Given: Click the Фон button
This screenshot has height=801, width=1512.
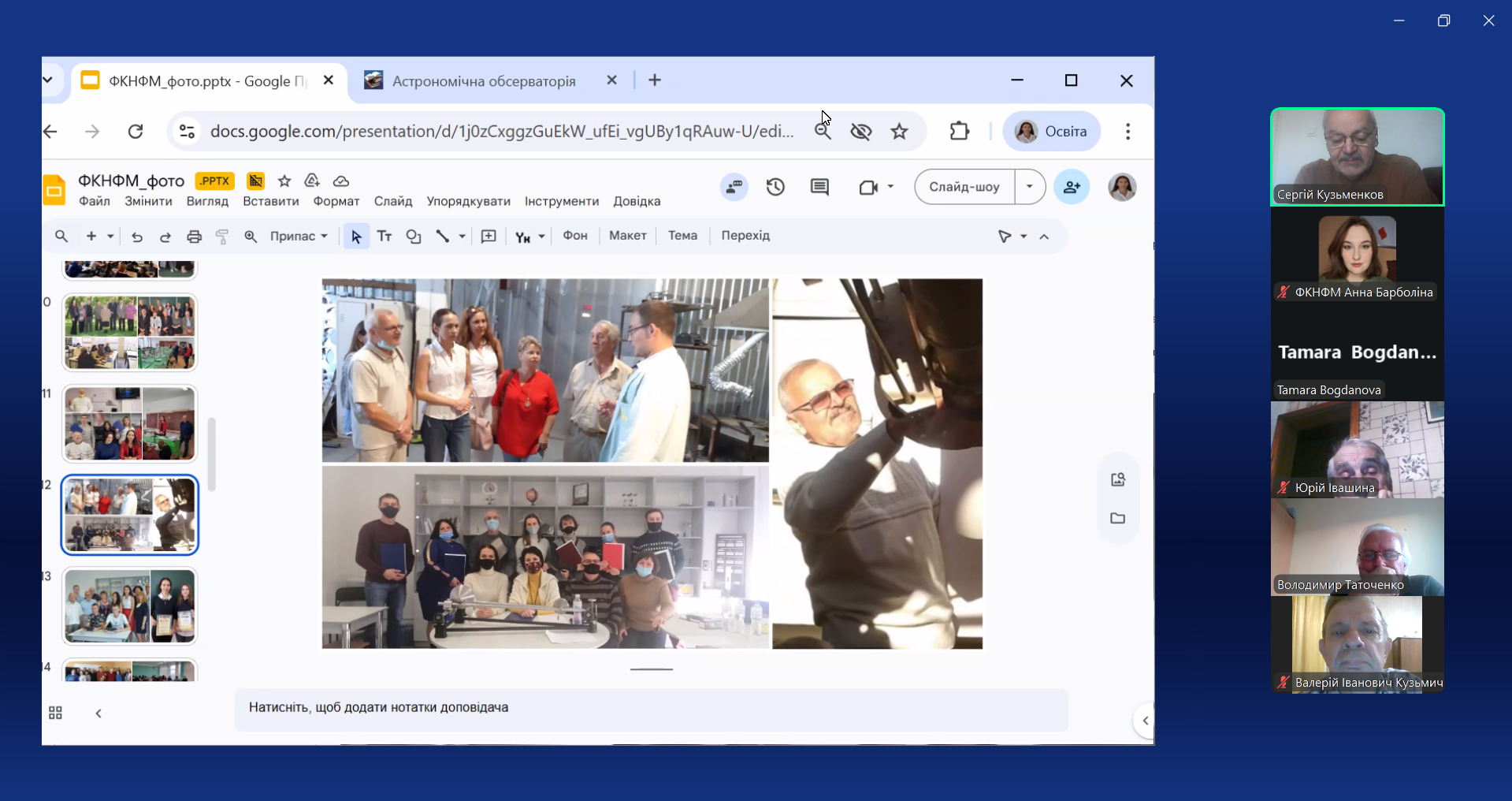Looking at the screenshot, I should (574, 236).
